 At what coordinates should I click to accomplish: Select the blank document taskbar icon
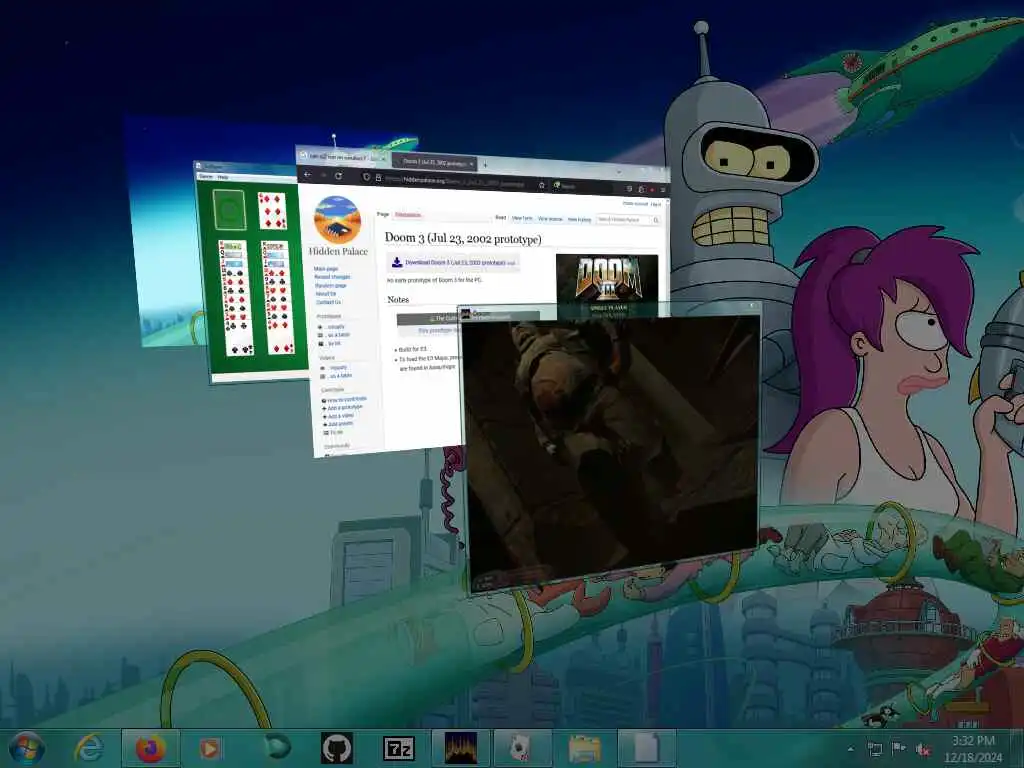646,748
